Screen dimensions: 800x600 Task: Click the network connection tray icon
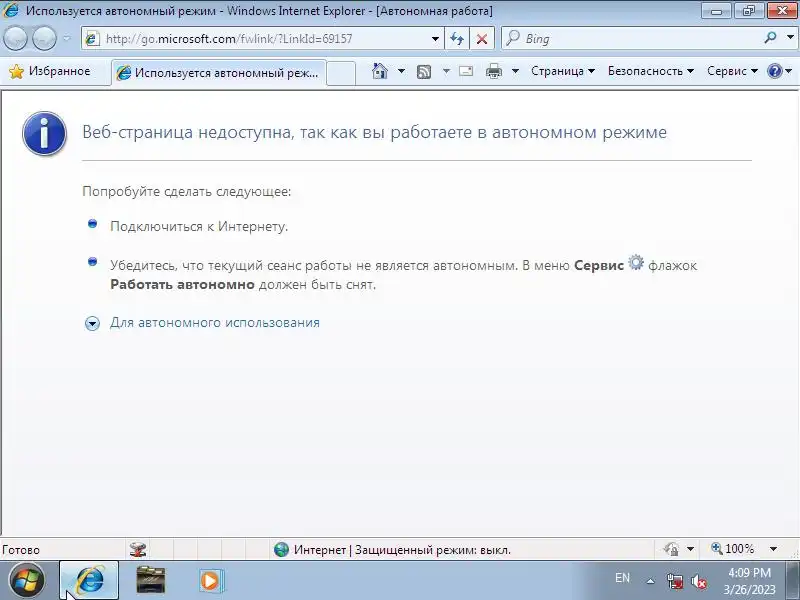pos(674,581)
